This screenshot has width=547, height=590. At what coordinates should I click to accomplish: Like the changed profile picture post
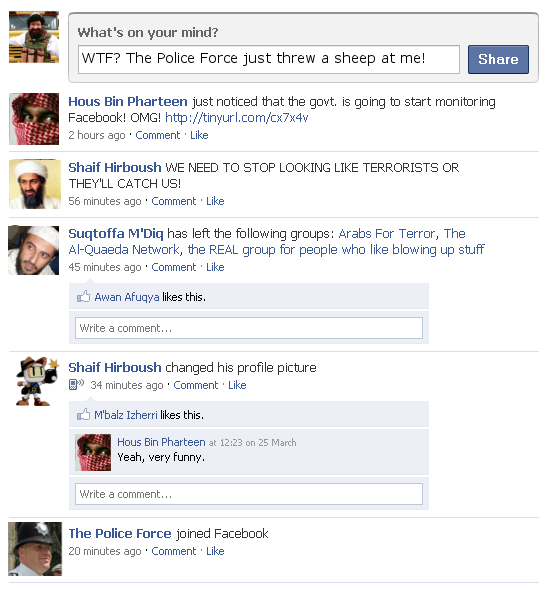237,385
